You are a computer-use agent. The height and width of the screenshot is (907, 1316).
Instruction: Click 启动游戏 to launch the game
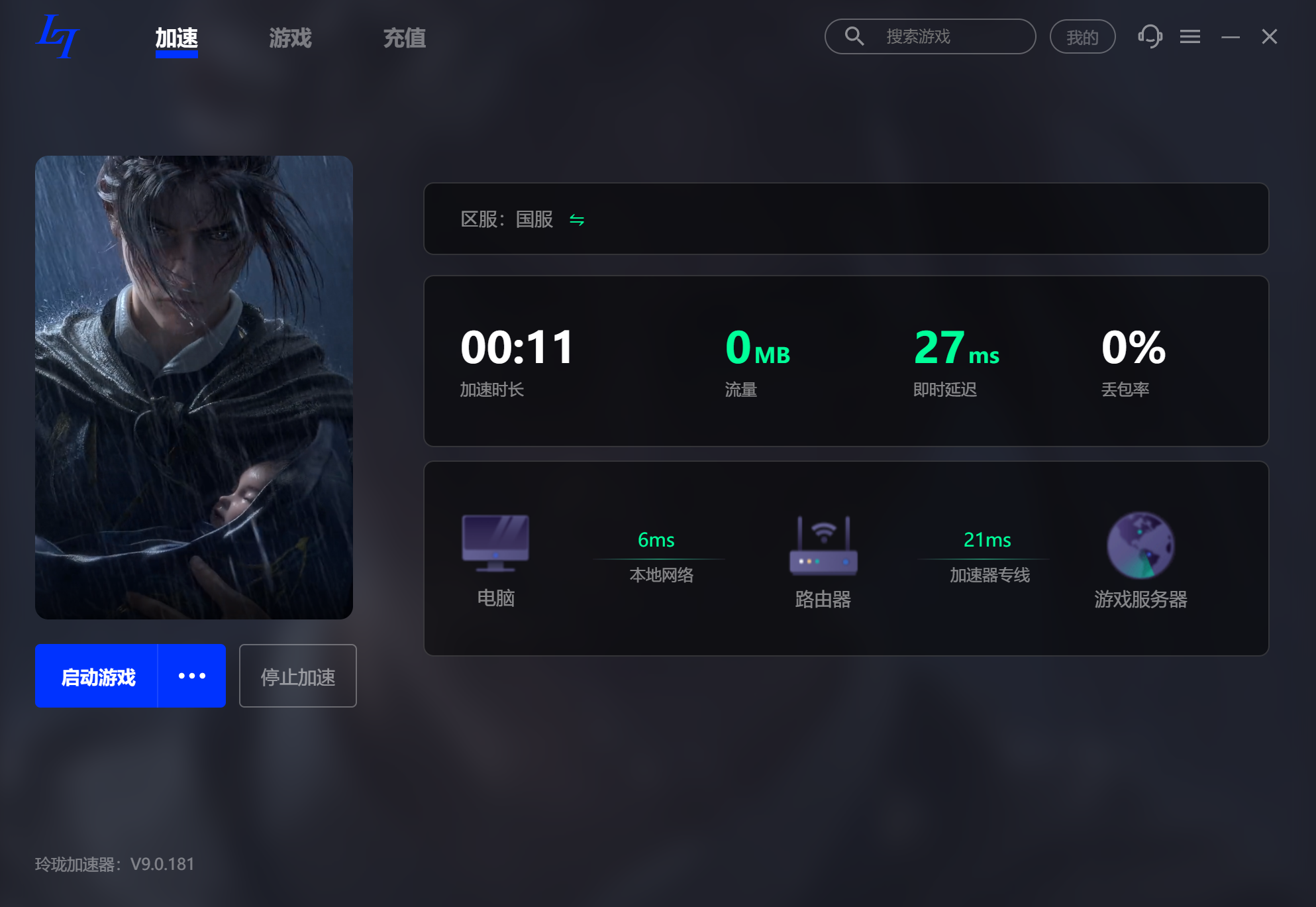click(97, 676)
